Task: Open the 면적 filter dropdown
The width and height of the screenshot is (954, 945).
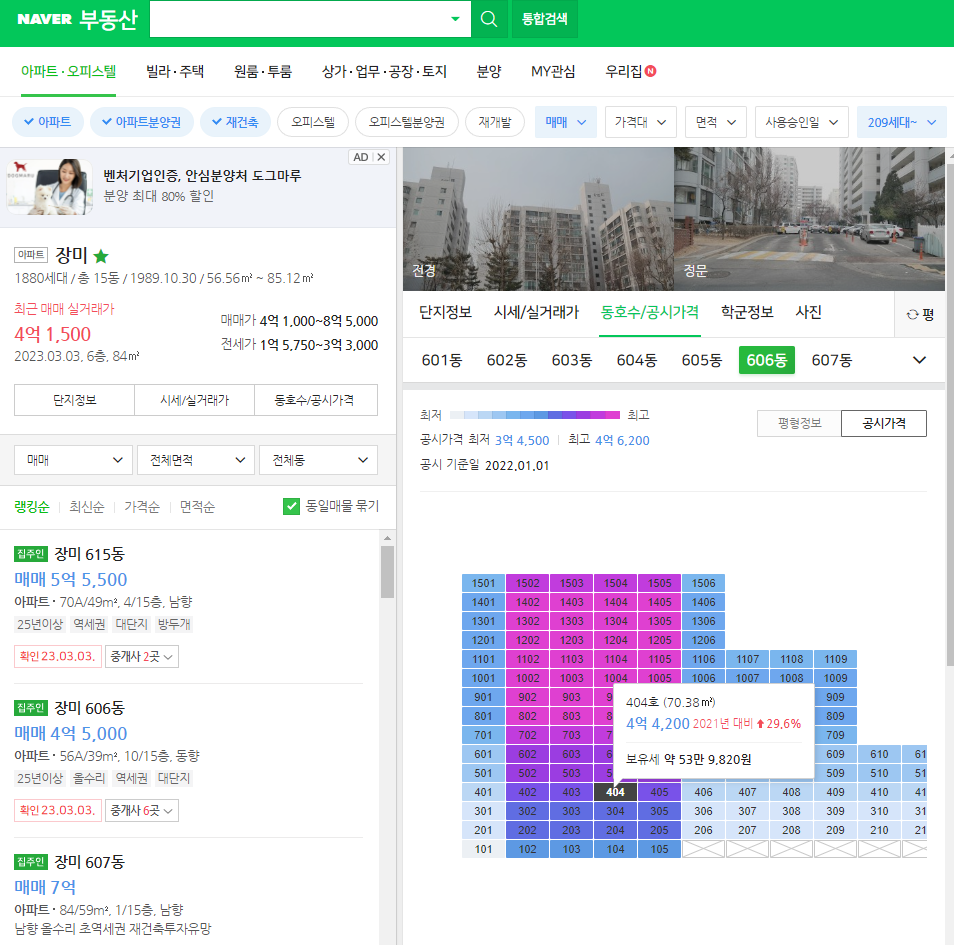Action: [x=716, y=122]
